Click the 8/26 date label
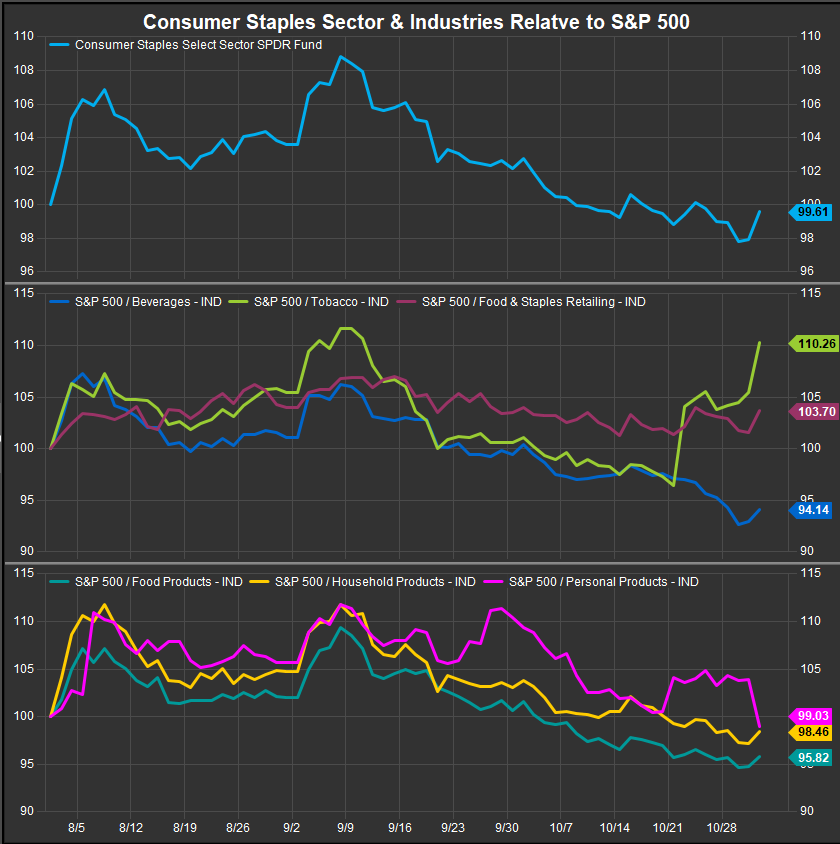This screenshot has width=840, height=844. (238, 827)
